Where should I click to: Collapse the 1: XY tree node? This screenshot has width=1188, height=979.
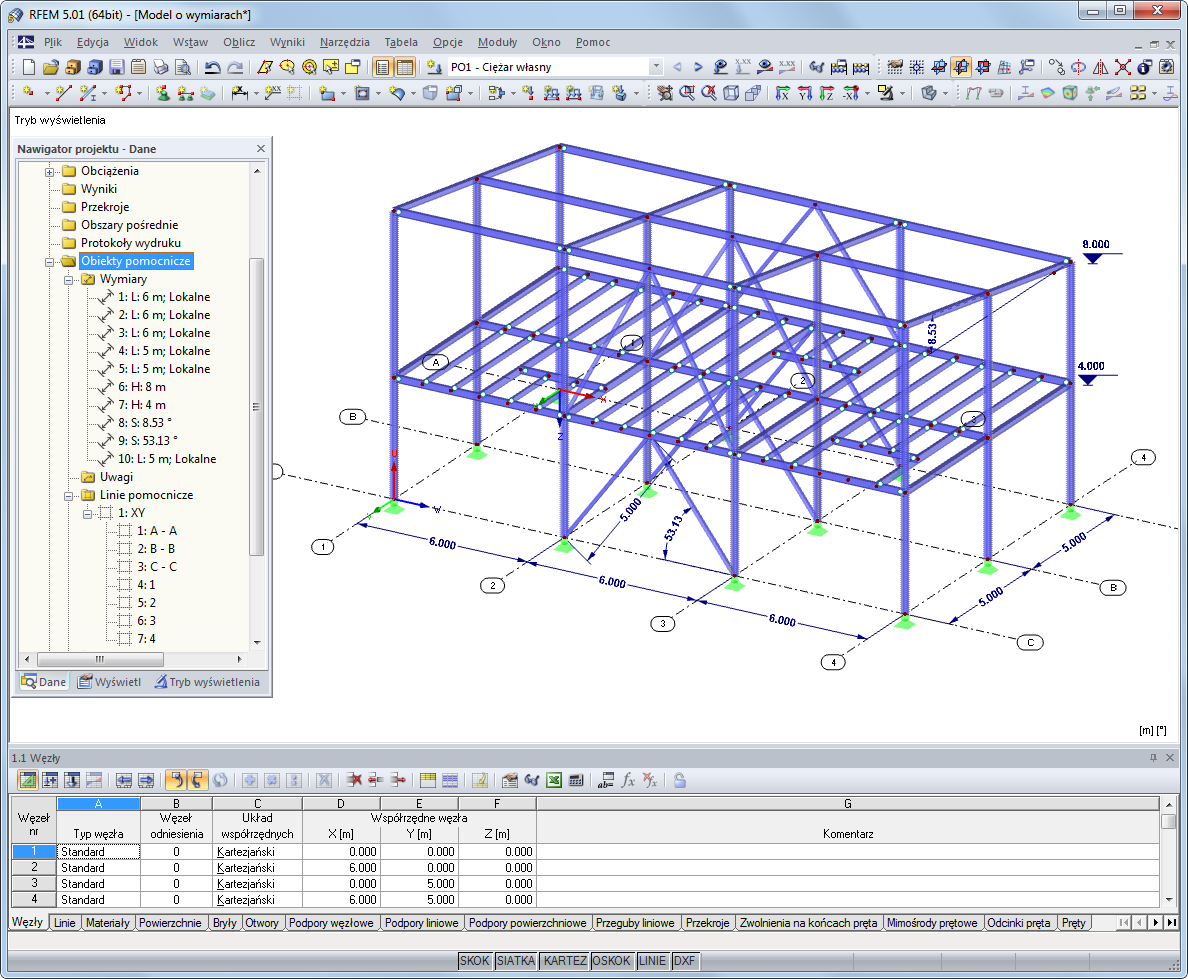pyautogui.click(x=87, y=514)
